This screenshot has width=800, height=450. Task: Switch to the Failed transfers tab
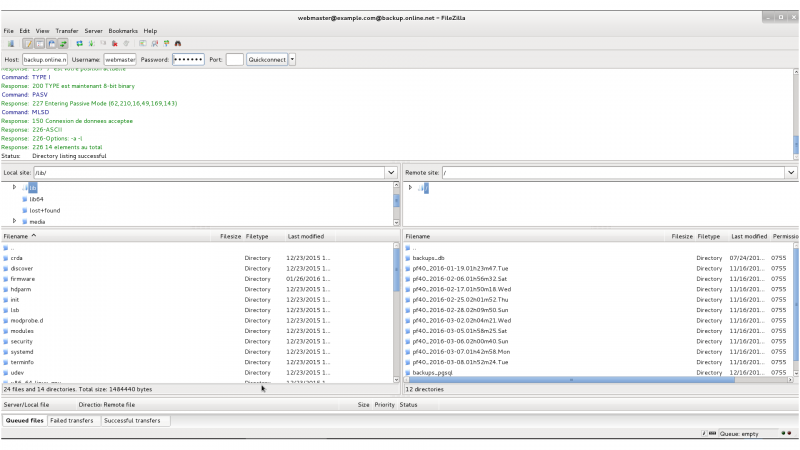pyautogui.click(x=73, y=421)
